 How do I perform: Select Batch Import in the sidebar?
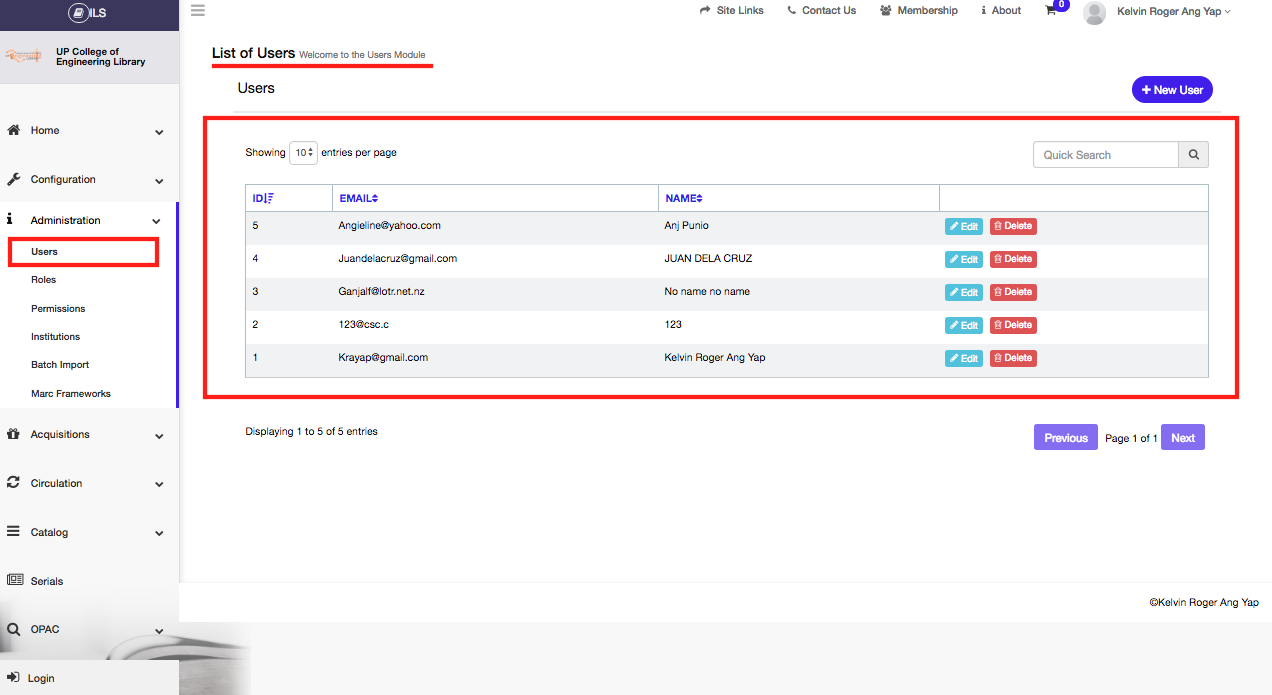tap(60, 365)
